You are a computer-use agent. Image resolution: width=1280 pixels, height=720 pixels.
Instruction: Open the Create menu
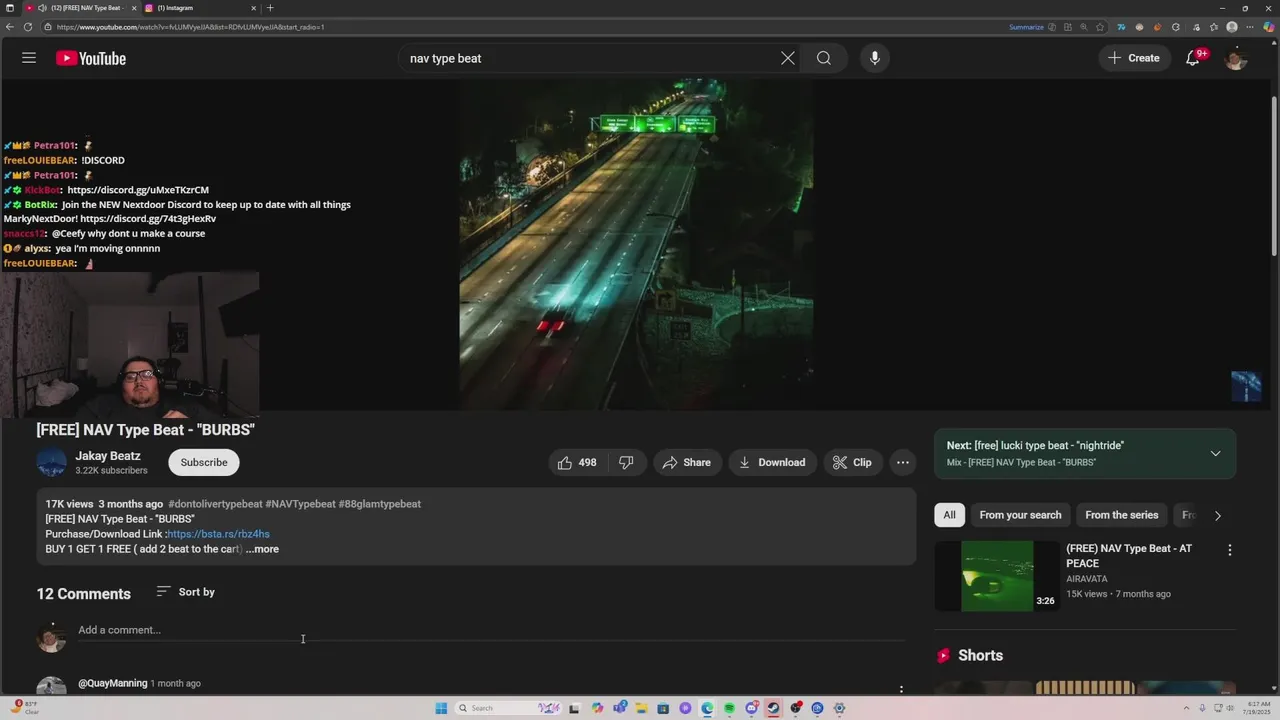(1134, 58)
